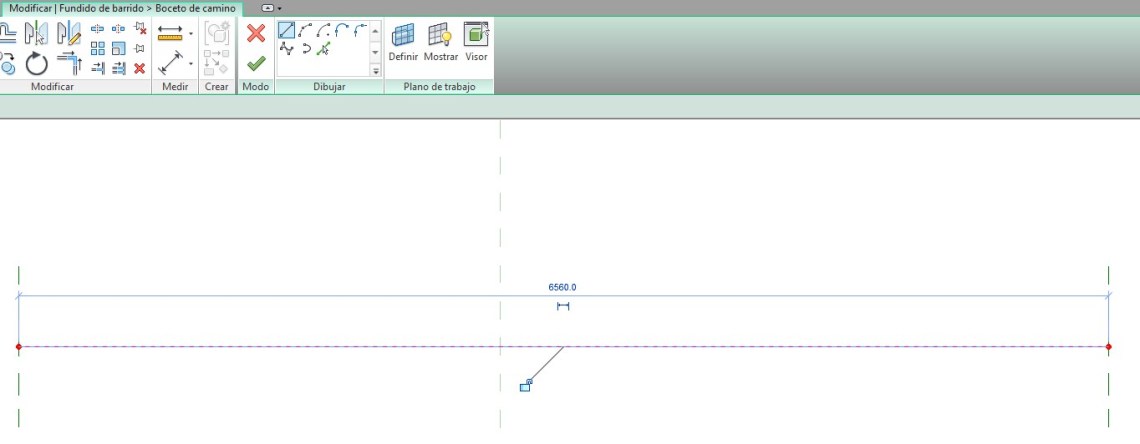Image resolution: width=1140 pixels, height=444 pixels.
Task: Click the Aligned Dimension tool
Action: 169,64
